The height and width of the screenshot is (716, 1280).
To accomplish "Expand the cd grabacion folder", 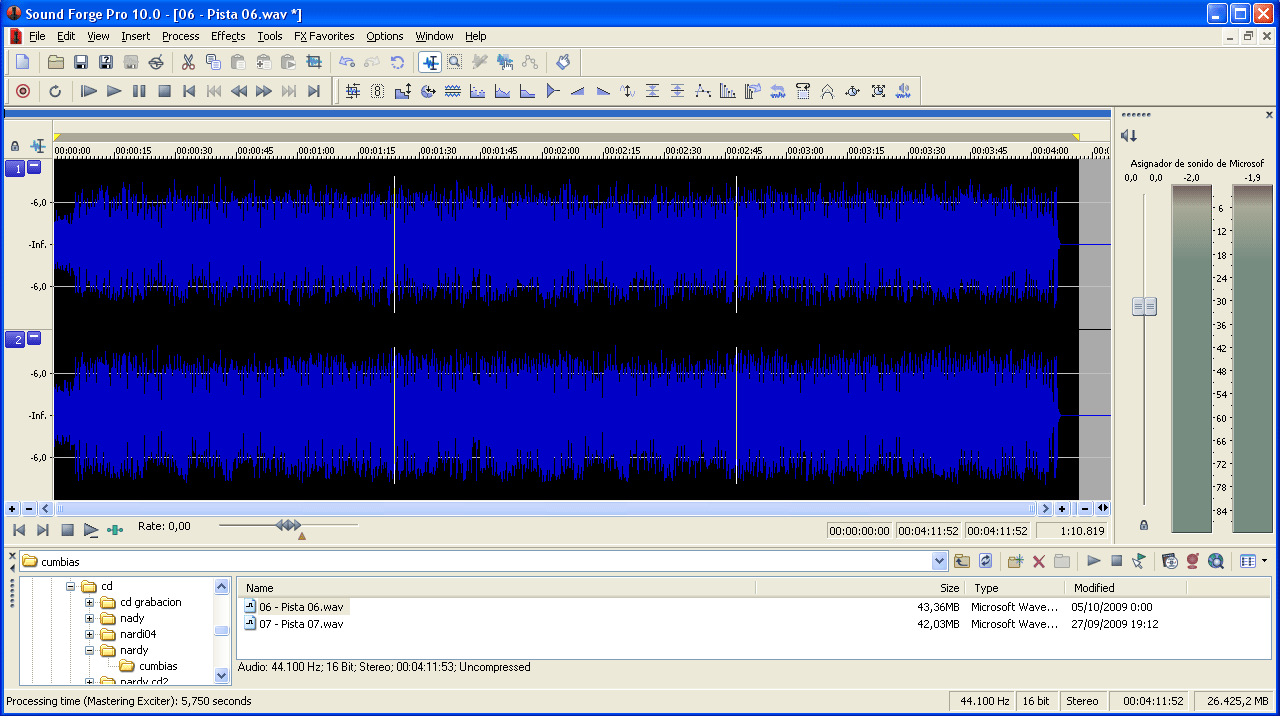I will click(90, 602).
